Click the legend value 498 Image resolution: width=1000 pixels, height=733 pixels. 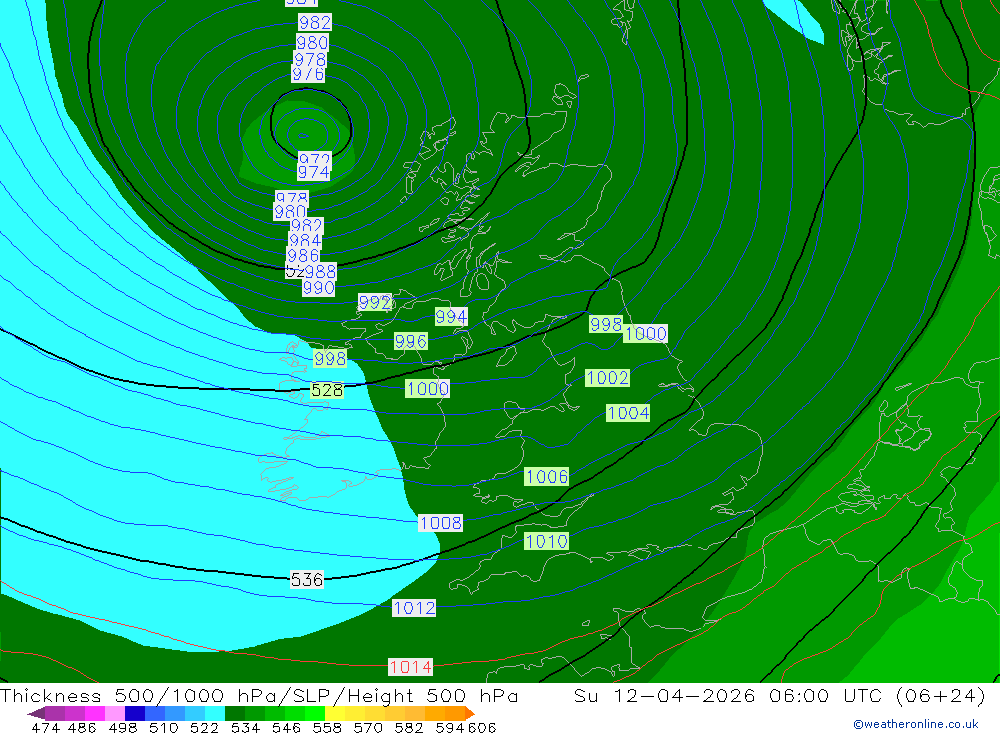pos(122,728)
